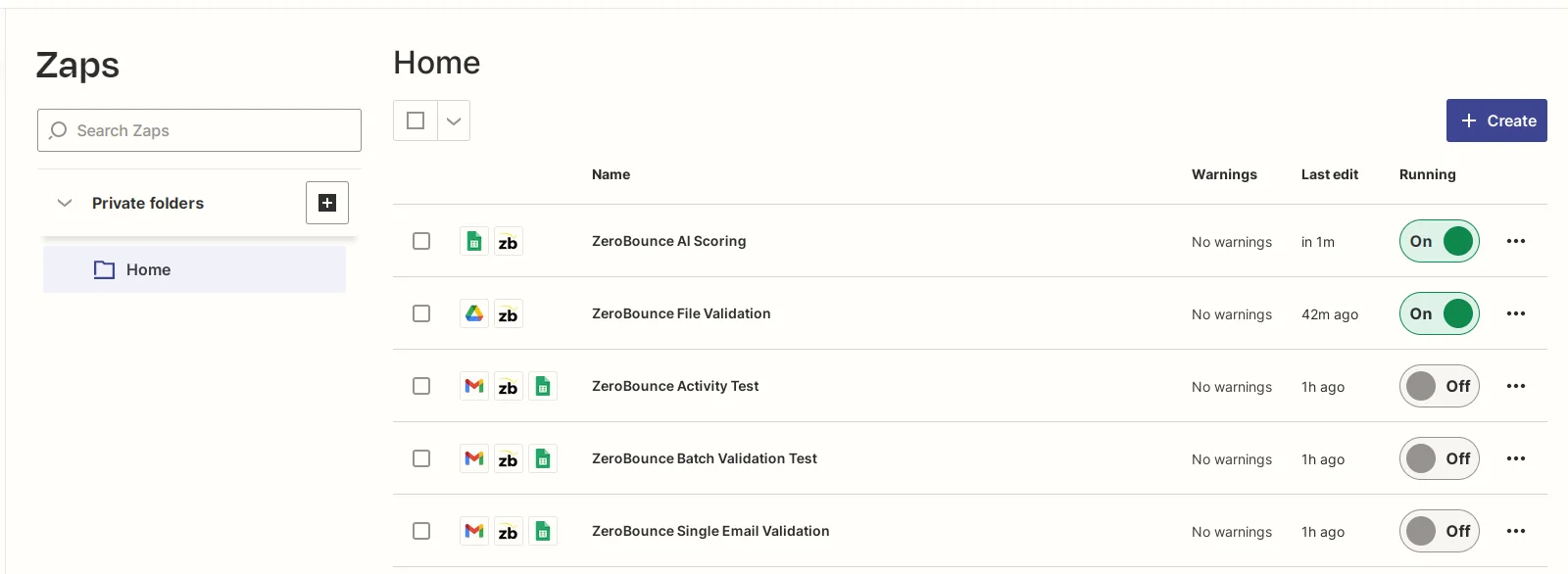The height and width of the screenshot is (574, 1568).
Task: Add a new private folder with plus icon
Action: point(327,203)
